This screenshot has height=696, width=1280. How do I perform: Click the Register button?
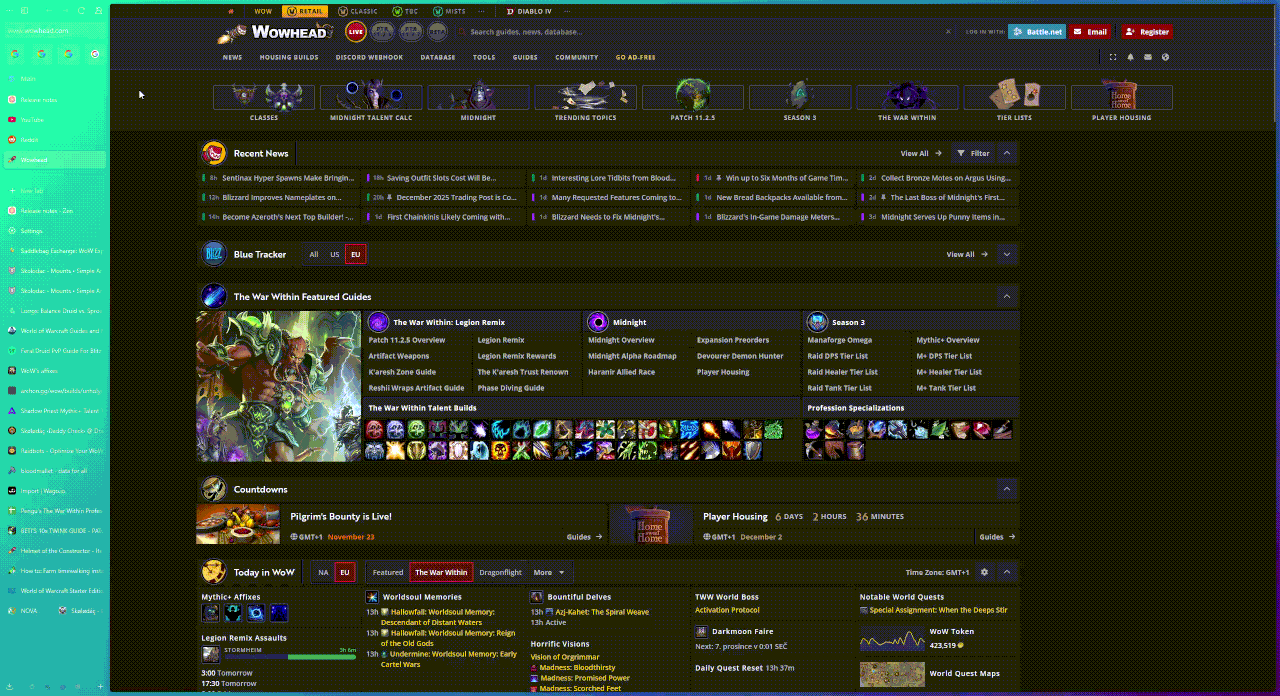coord(1147,32)
